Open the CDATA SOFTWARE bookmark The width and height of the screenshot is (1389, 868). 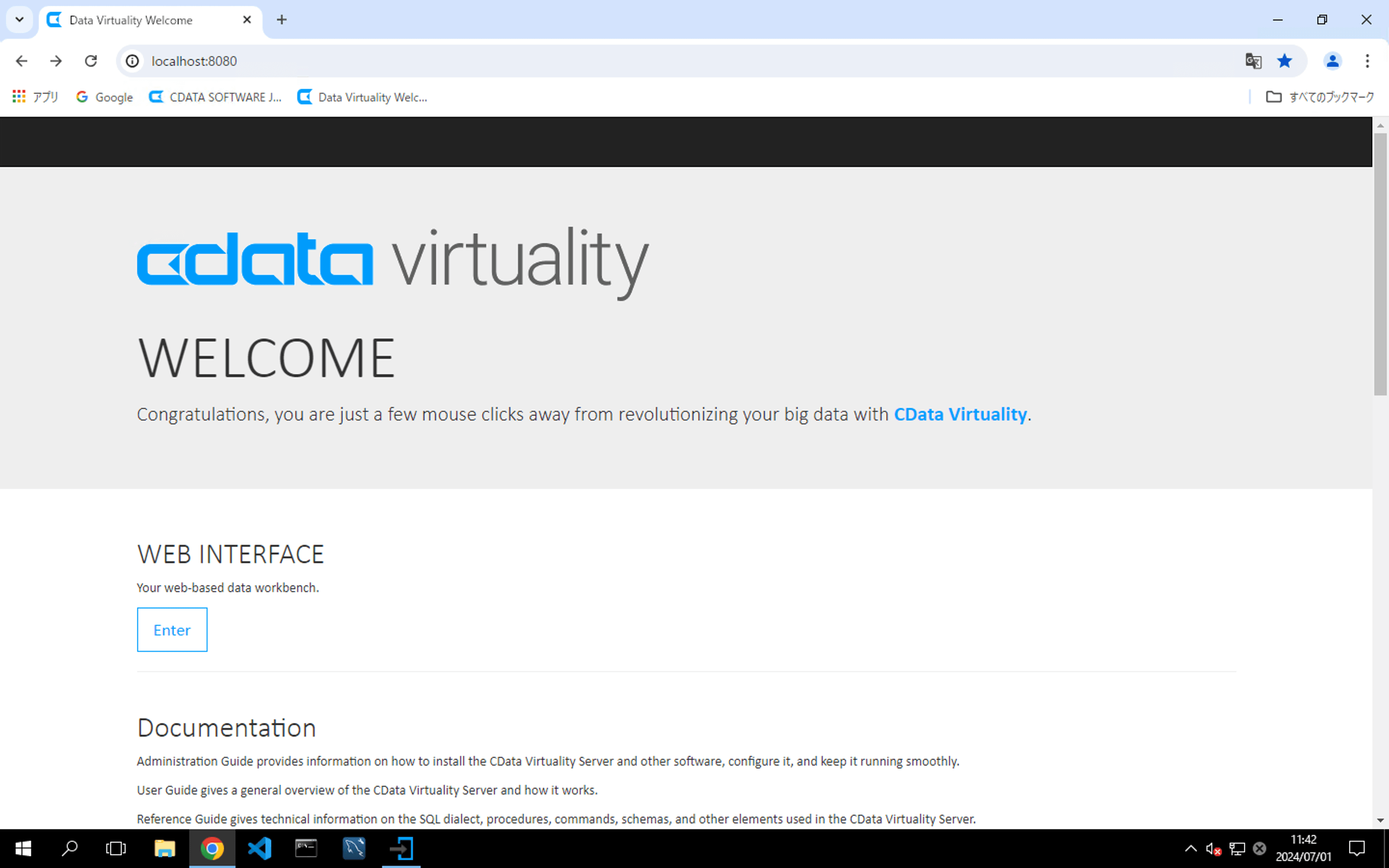(x=215, y=97)
